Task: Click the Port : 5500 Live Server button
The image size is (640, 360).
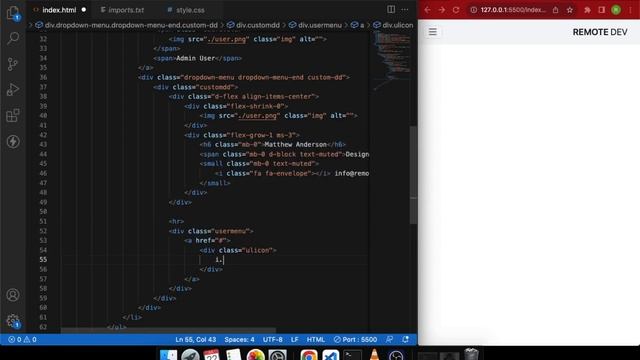Action: [x=355, y=339]
